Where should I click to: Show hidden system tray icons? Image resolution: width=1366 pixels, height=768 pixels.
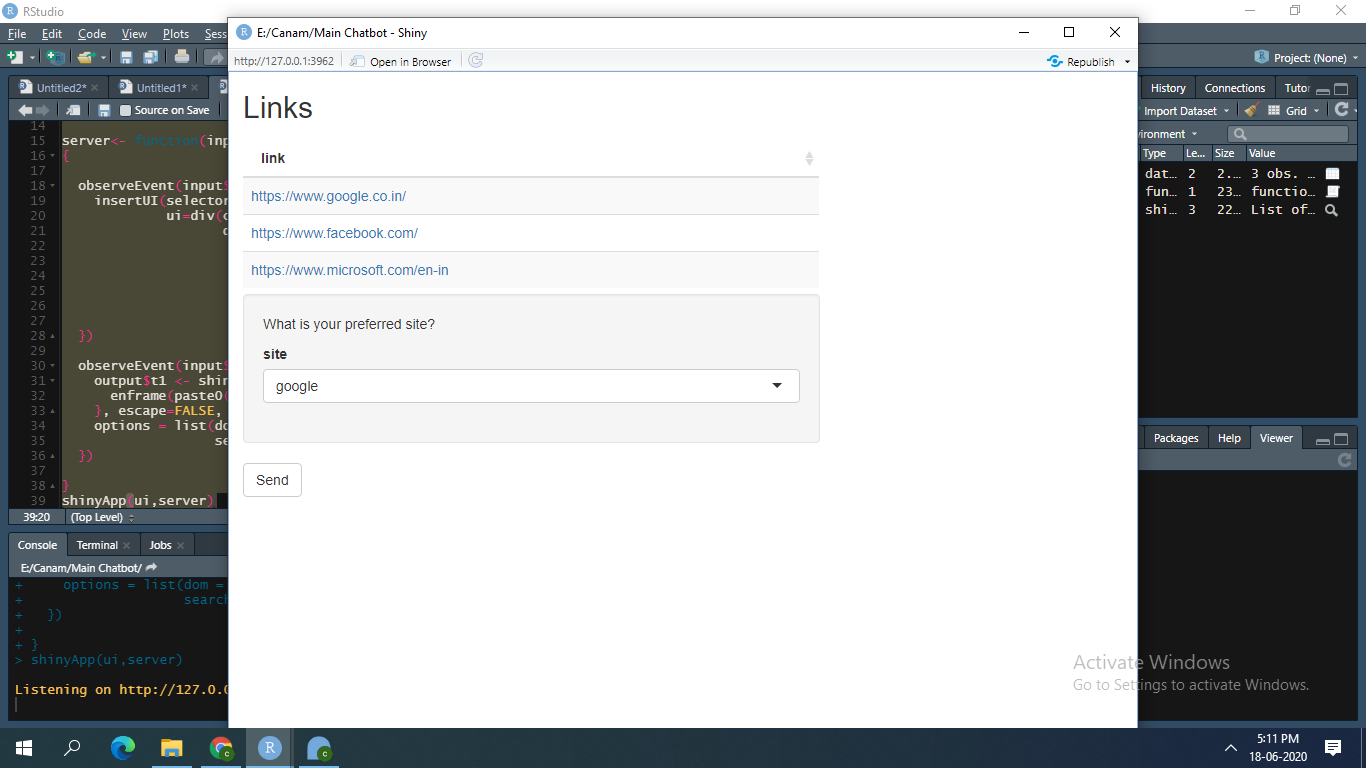pos(1231,748)
